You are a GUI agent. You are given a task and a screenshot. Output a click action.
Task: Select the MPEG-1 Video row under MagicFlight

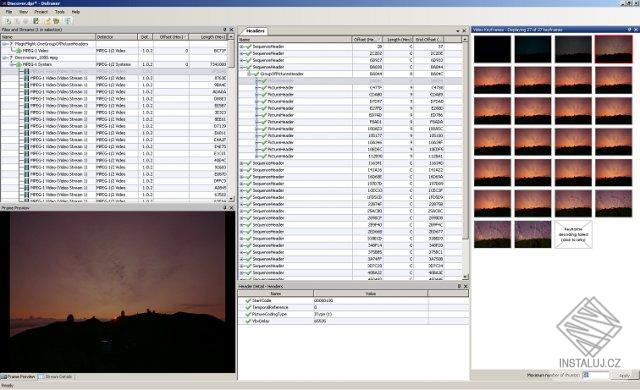point(114,51)
